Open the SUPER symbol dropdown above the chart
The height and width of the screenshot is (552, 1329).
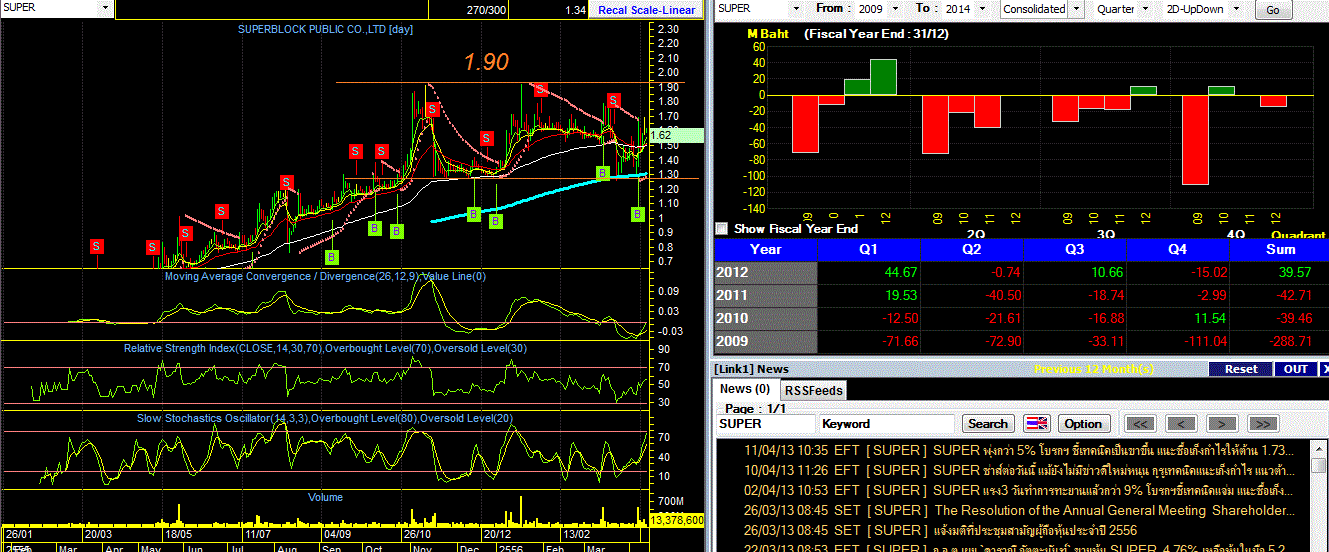click(104, 8)
